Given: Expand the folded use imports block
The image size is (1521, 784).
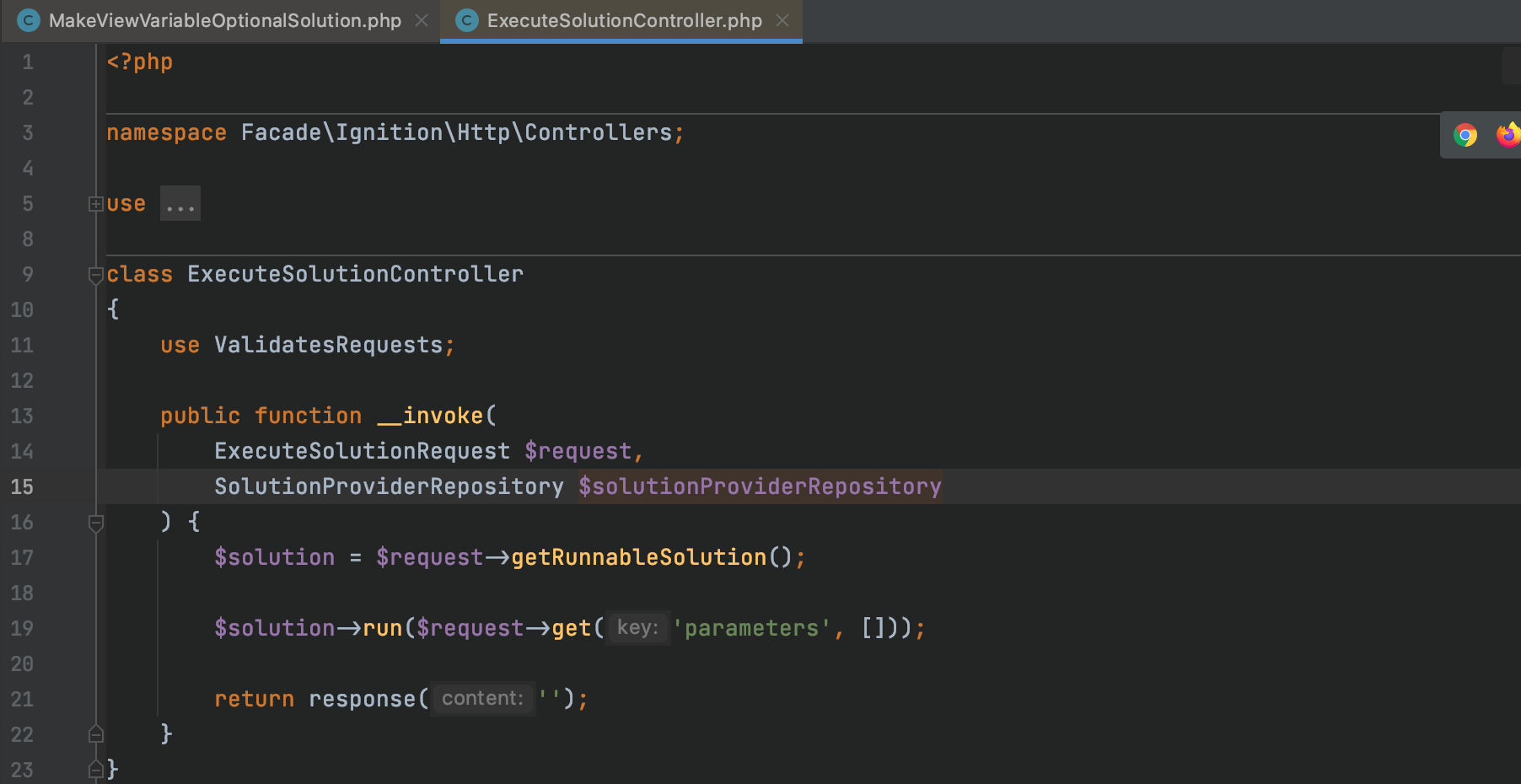Looking at the screenshot, I should [x=95, y=204].
